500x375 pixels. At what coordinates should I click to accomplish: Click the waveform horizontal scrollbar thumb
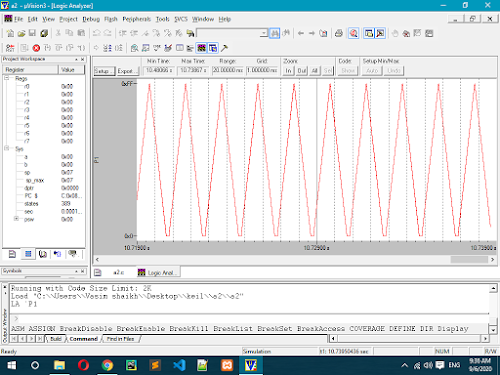pos(469,259)
